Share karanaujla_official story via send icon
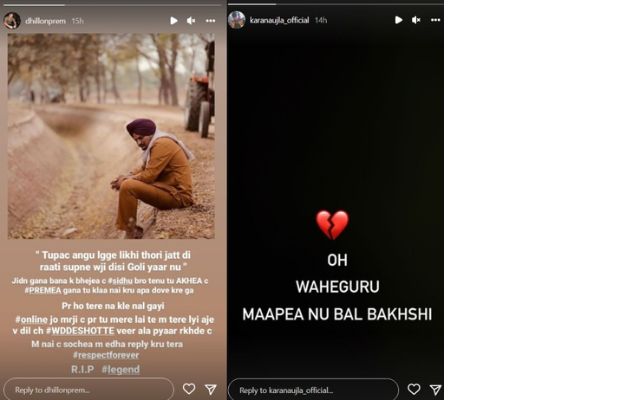Screen dimensions: 640x400 (436, 389)
